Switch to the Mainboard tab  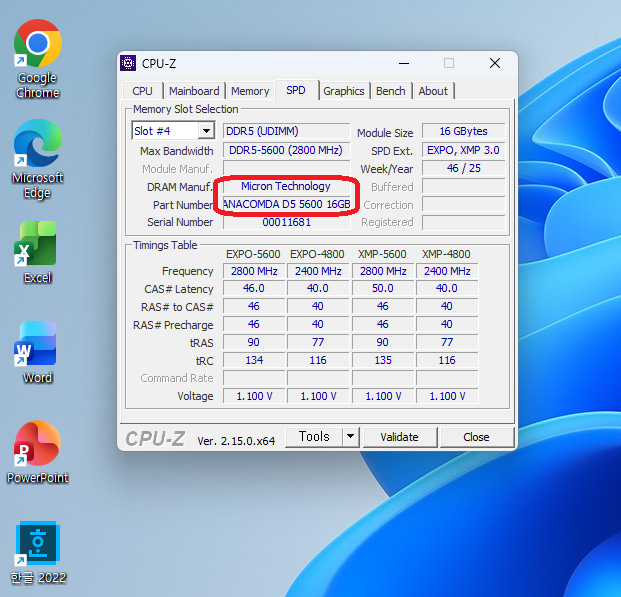click(194, 91)
